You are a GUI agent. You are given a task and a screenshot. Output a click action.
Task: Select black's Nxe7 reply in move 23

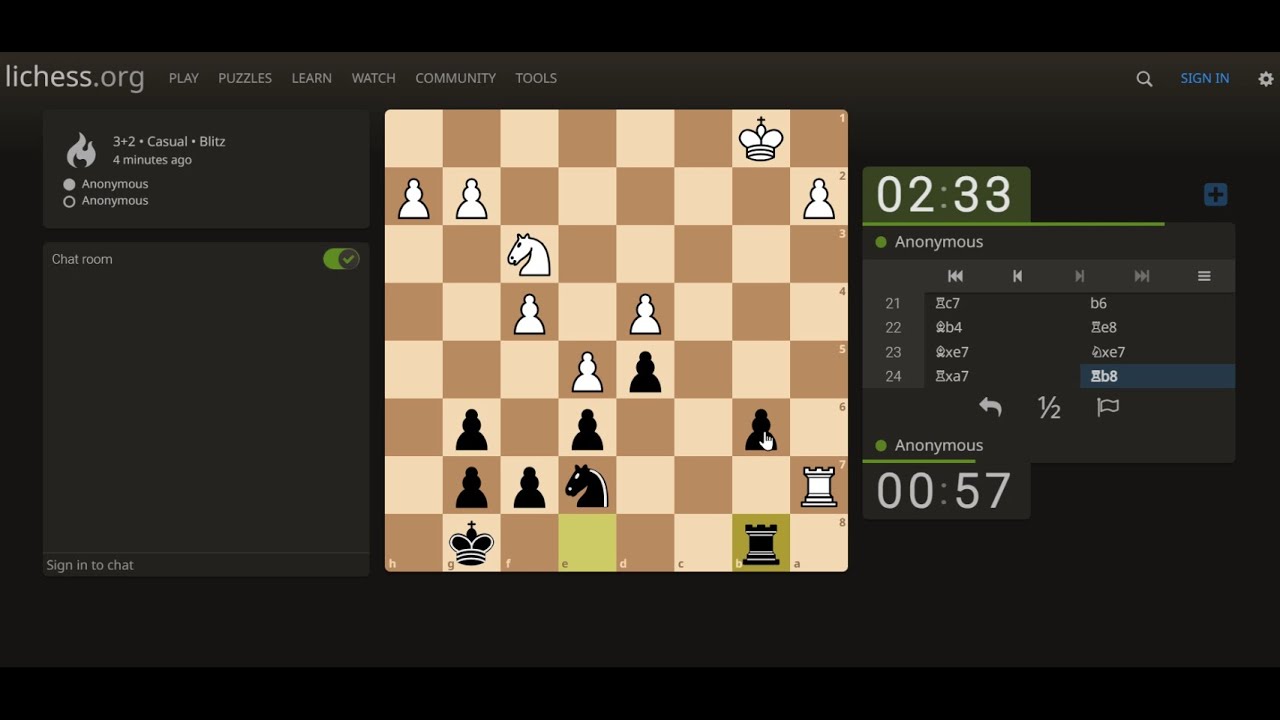[x=1158, y=352]
